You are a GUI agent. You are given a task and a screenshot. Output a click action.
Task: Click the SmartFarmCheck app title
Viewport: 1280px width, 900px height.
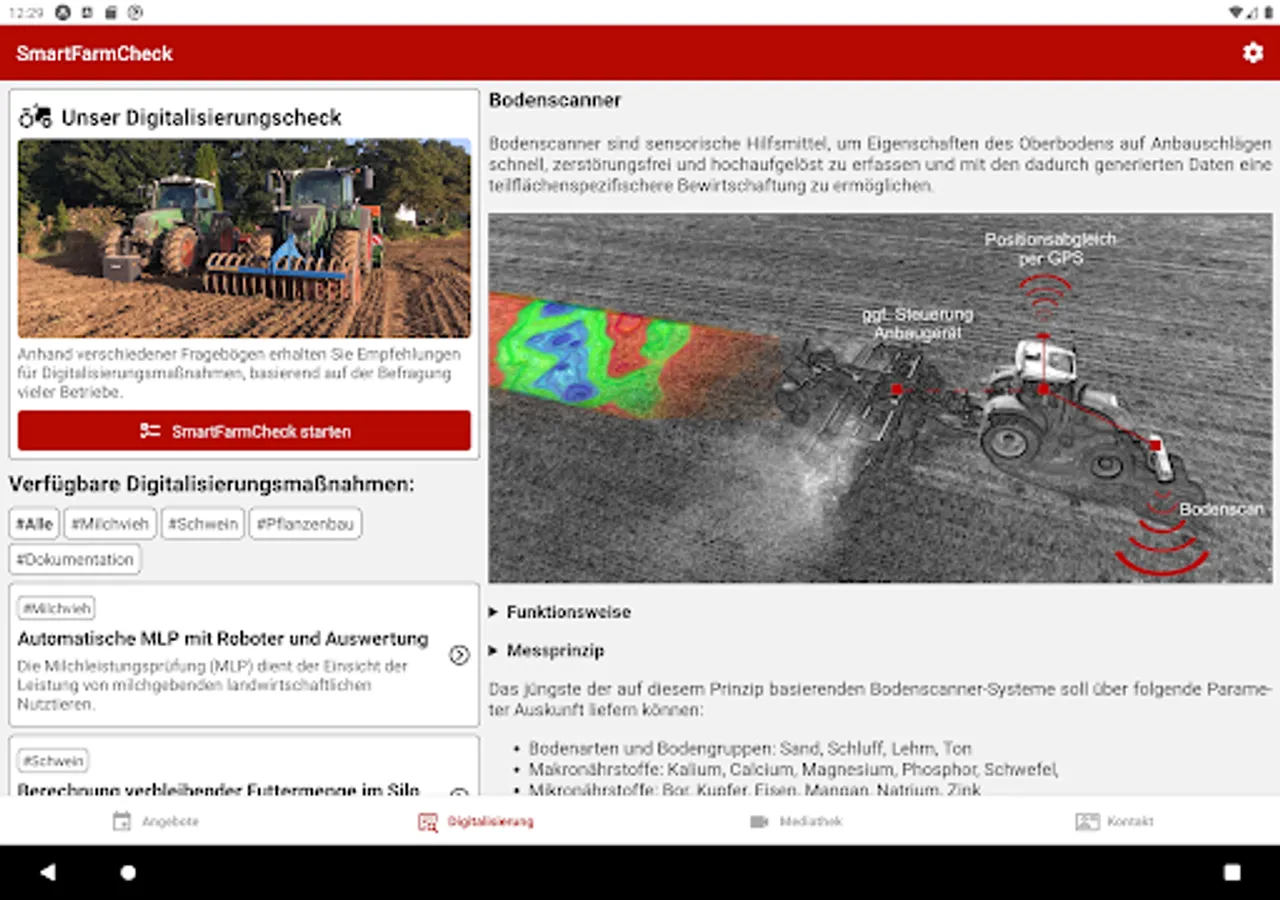click(94, 53)
